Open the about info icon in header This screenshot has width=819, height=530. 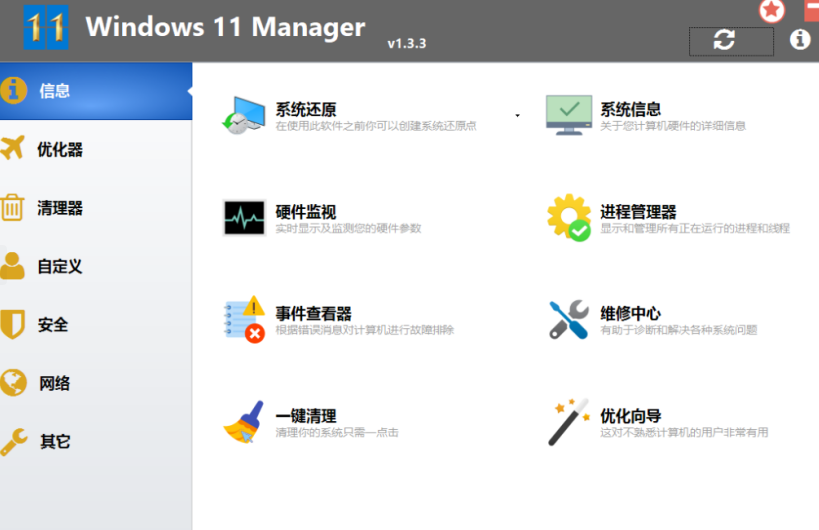[x=800, y=39]
